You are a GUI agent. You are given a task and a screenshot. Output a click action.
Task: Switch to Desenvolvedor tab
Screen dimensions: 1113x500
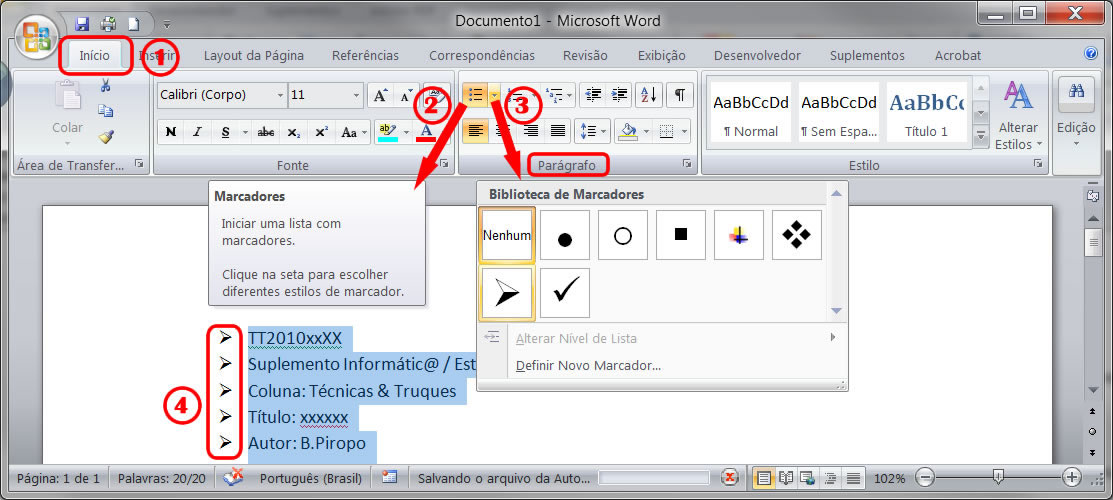click(x=757, y=55)
